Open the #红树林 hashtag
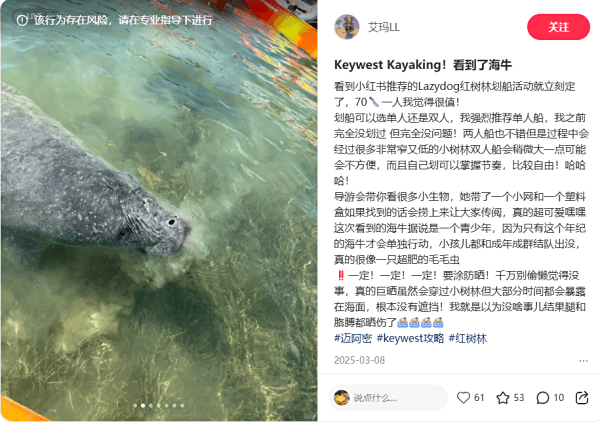600x422 pixels. (x=468, y=338)
